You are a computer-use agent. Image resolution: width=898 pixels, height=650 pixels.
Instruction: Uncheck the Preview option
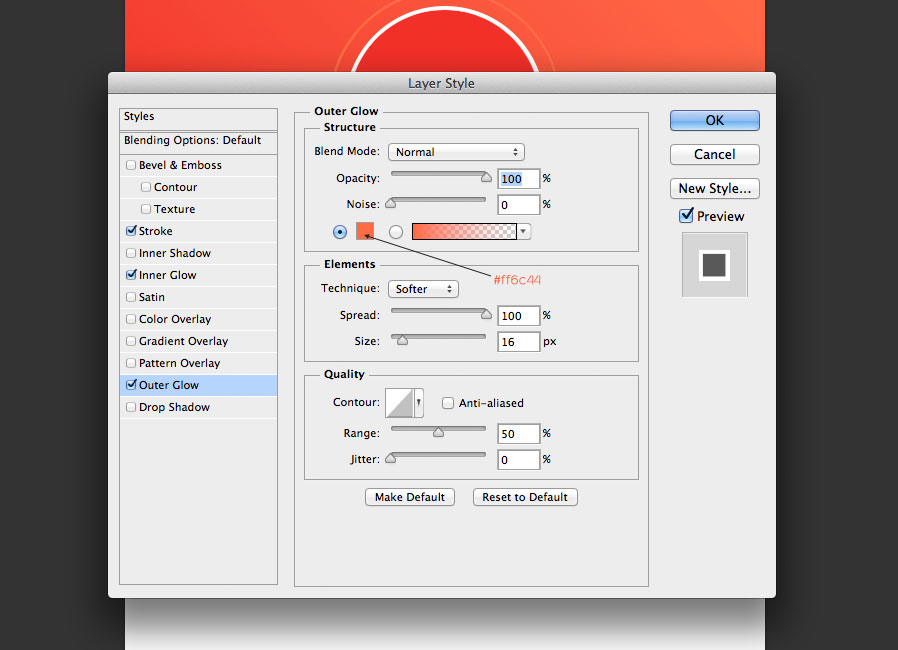687,216
